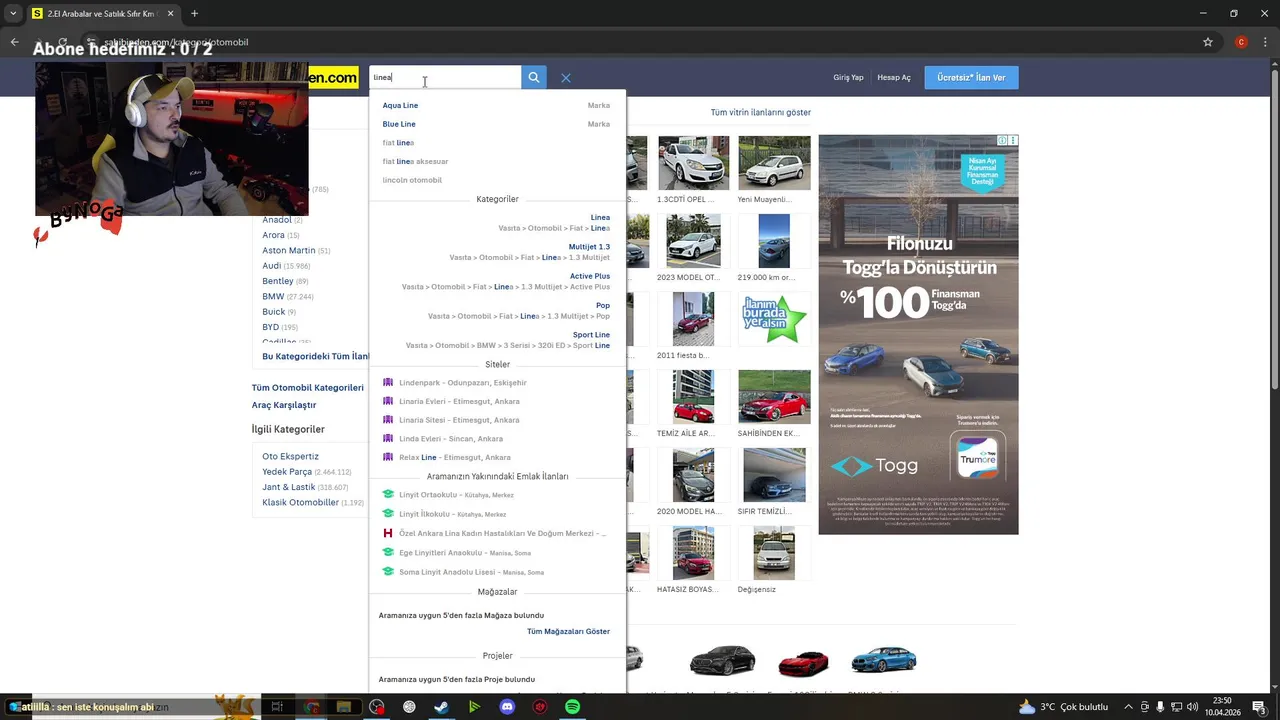Open the weather widget in taskbar

tap(1063, 707)
